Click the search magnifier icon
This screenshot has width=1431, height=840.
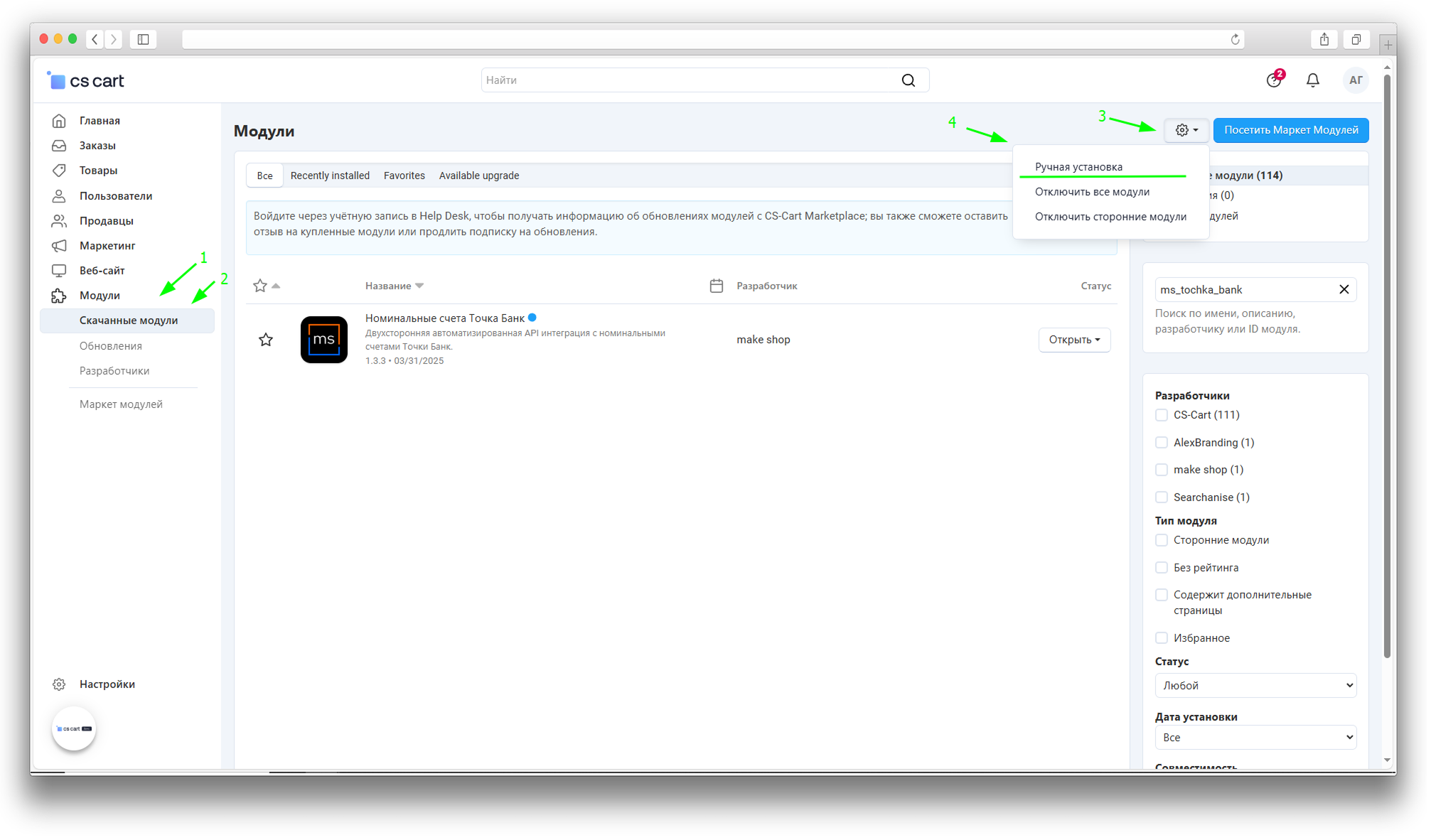(x=908, y=80)
